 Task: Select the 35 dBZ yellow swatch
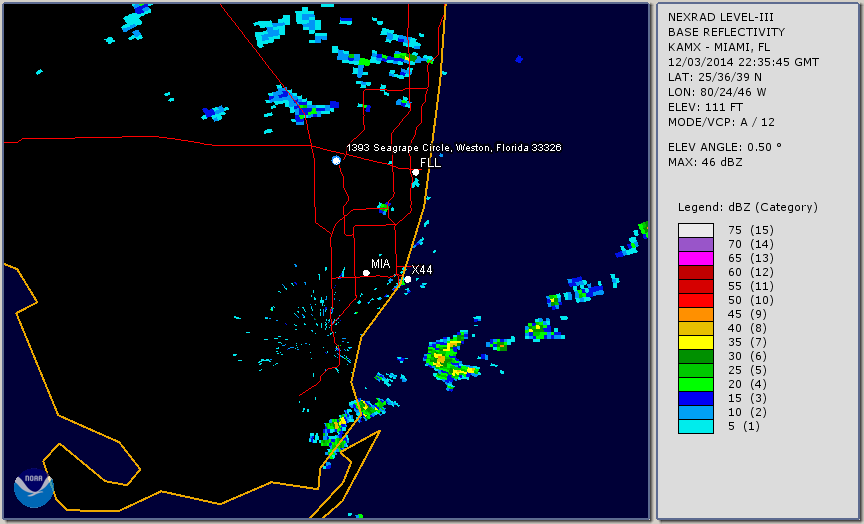click(695, 343)
